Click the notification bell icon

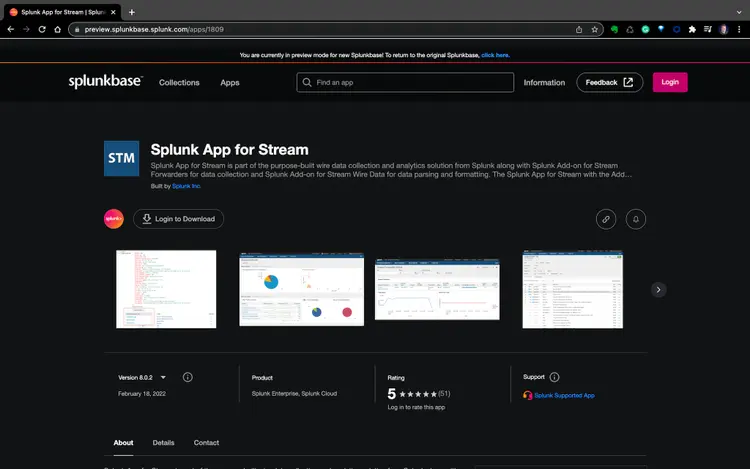pos(635,219)
